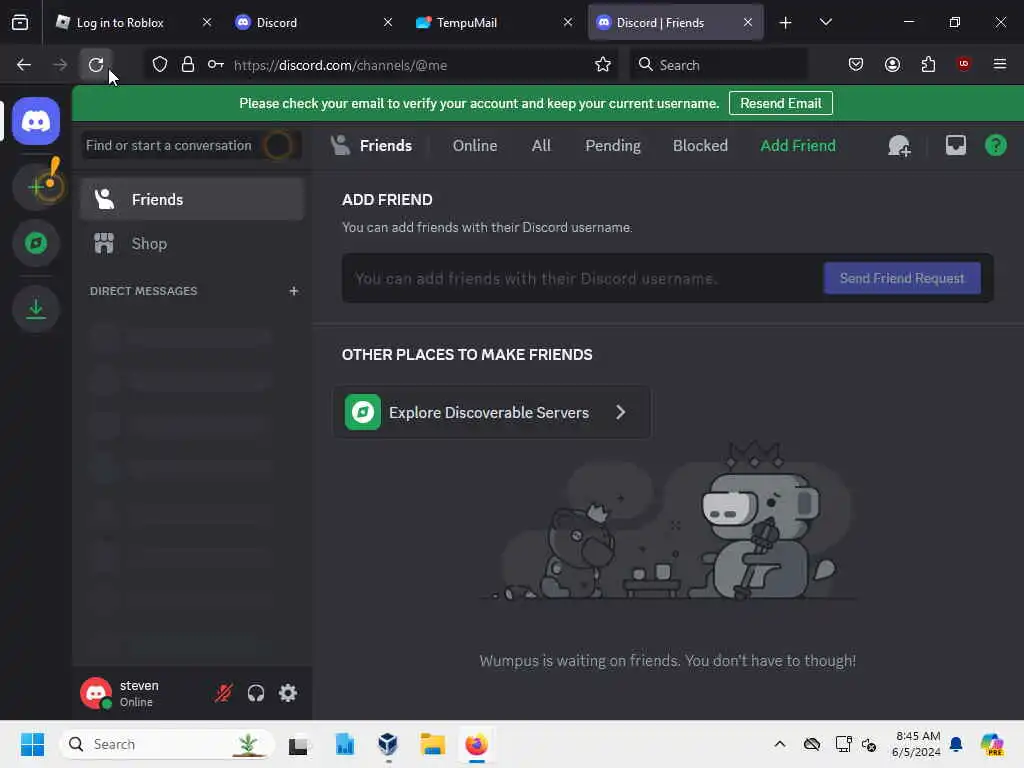This screenshot has height=768, width=1024.
Task: Expand list all tabs dropdown
Action: [825, 22]
